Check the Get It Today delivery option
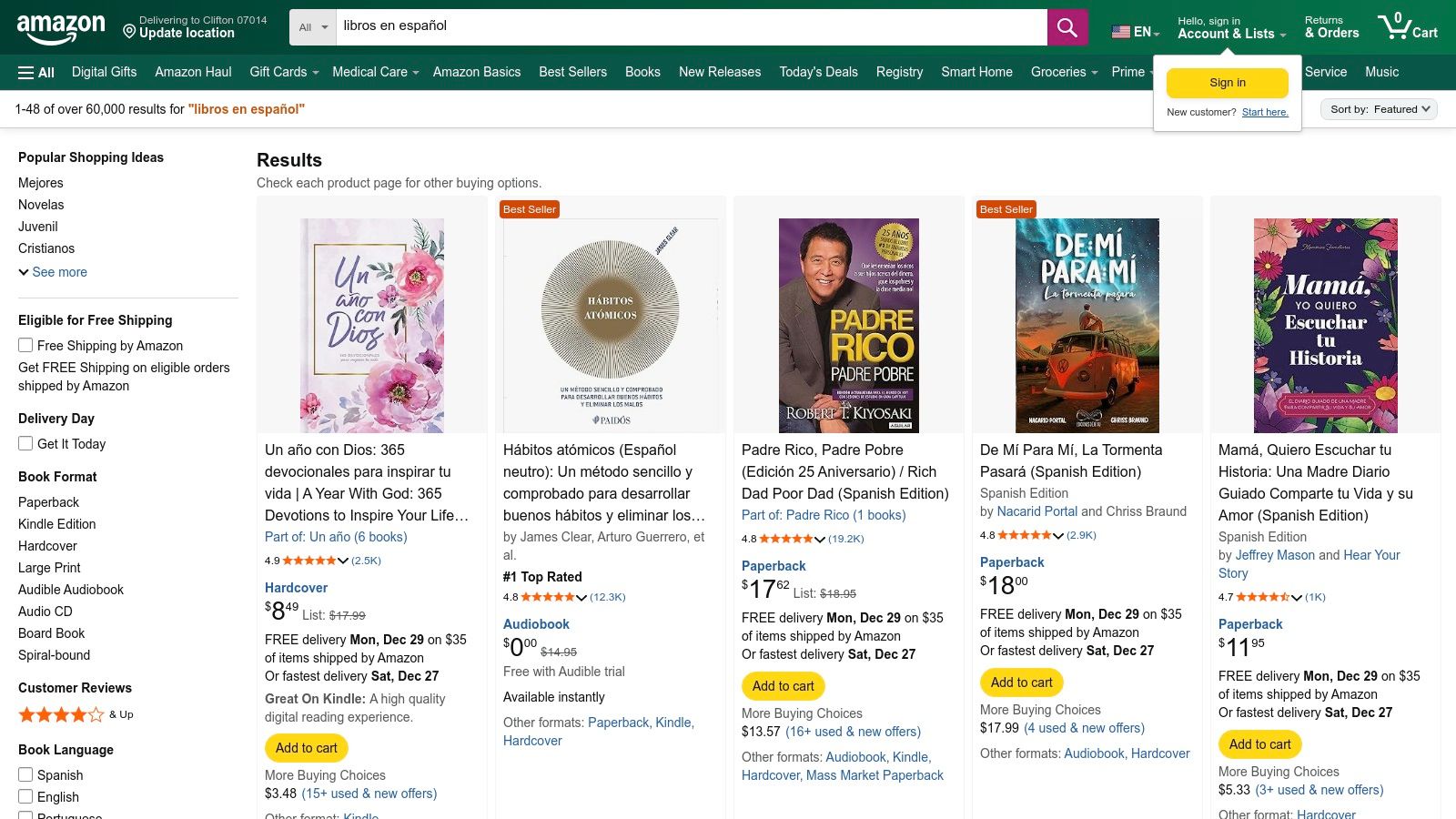Image resolution: width=1456 pixels, height=819 pixels. [25, 443]
